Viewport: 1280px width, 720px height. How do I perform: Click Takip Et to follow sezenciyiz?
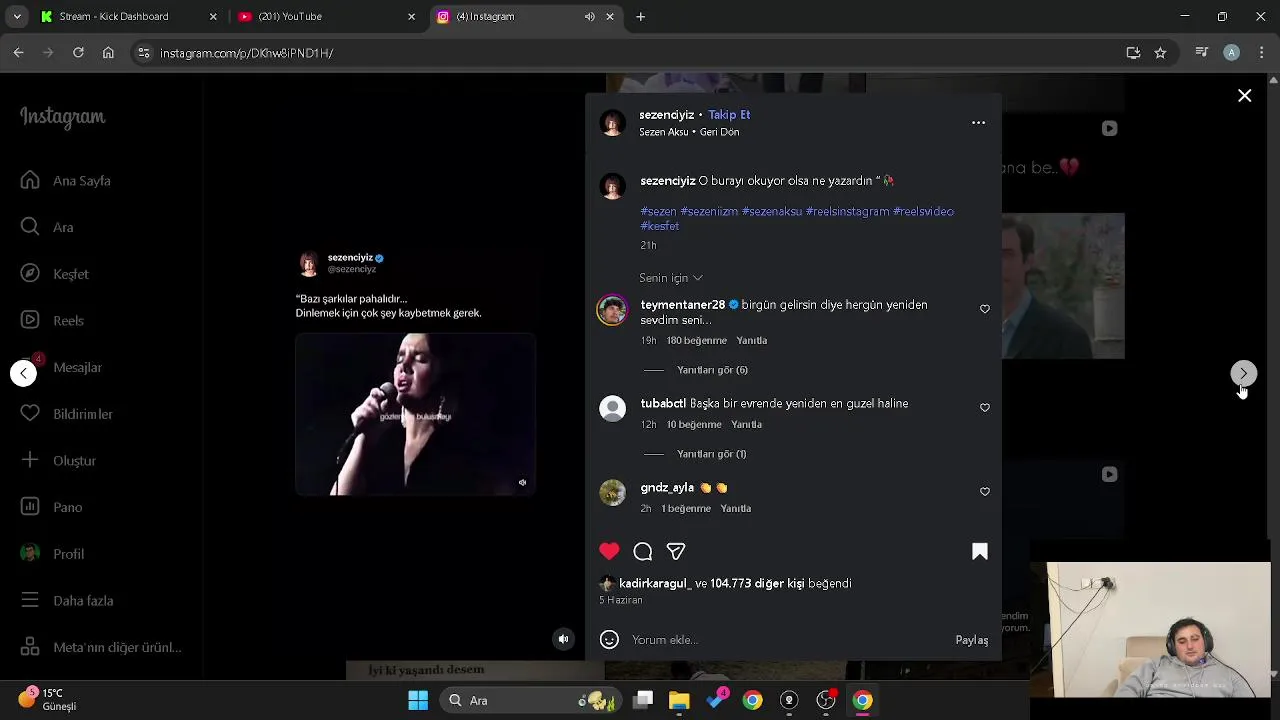click(x=729, y=115)
